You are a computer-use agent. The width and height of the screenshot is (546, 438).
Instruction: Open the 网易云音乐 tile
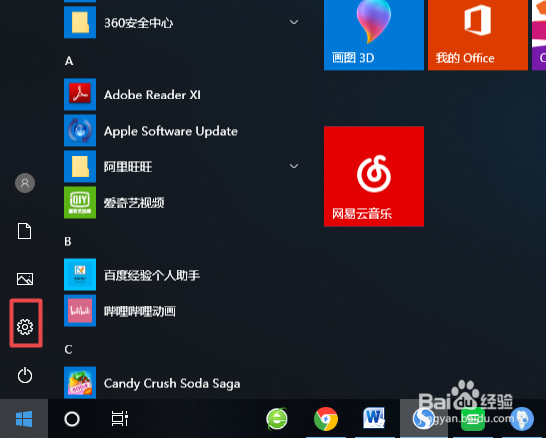[x=374, y=177]
